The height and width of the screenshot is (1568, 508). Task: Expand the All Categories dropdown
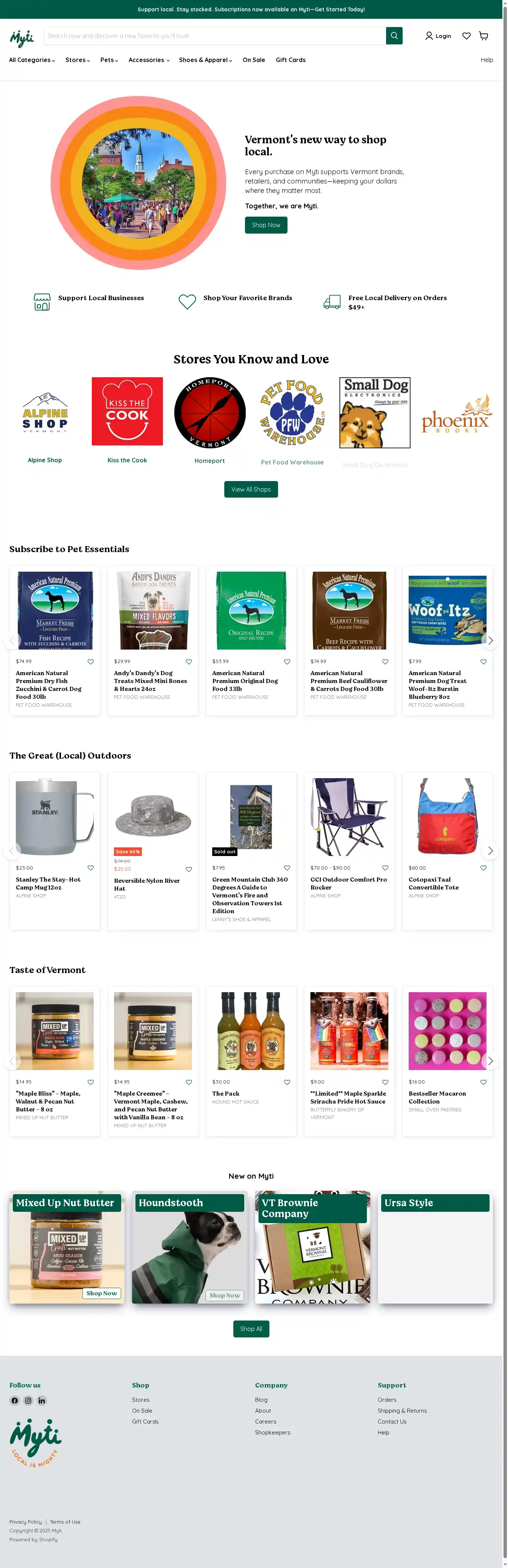[x=32, y=60]
